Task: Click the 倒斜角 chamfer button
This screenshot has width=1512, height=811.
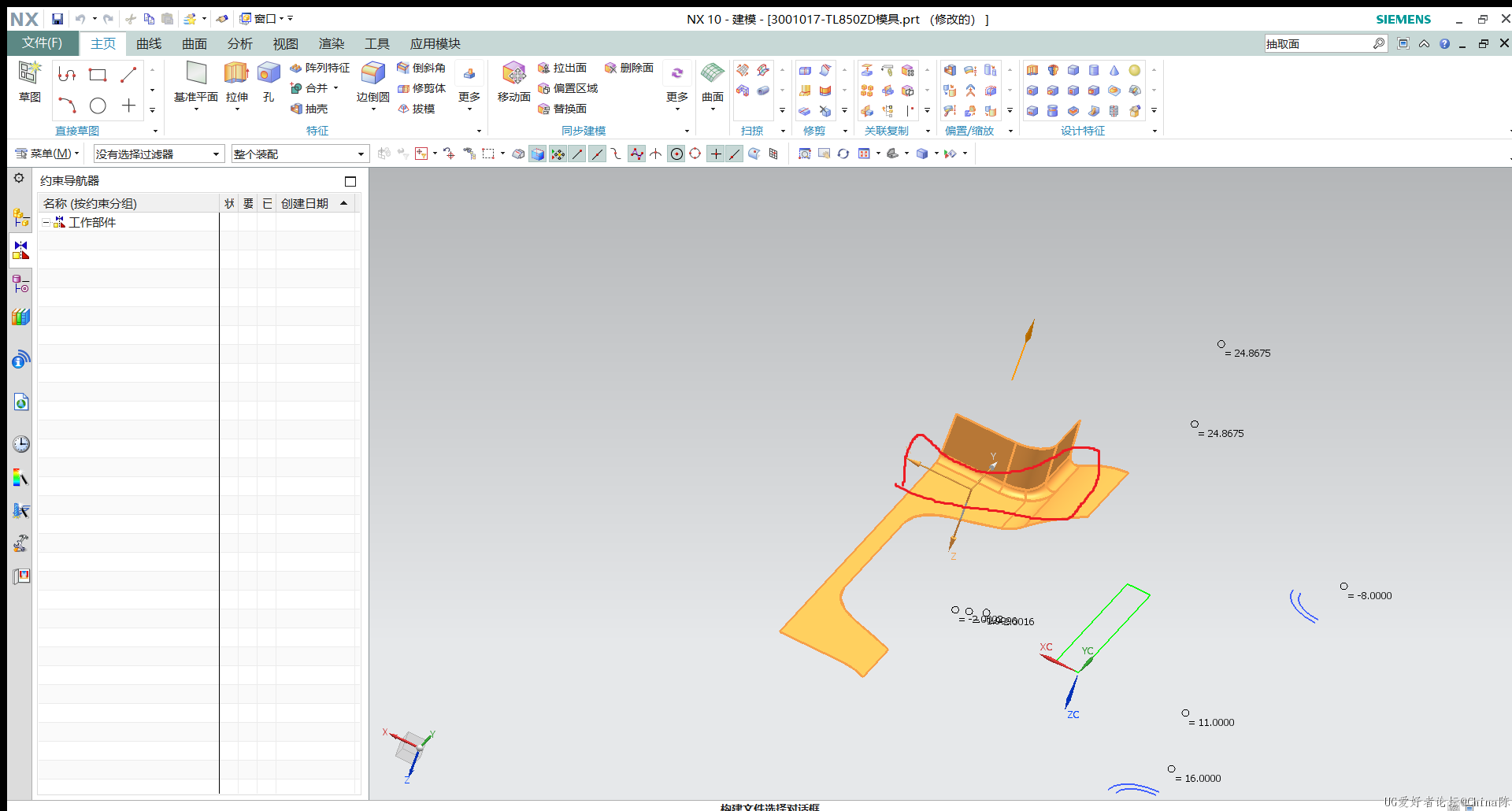Action: [x=421, y=68]
